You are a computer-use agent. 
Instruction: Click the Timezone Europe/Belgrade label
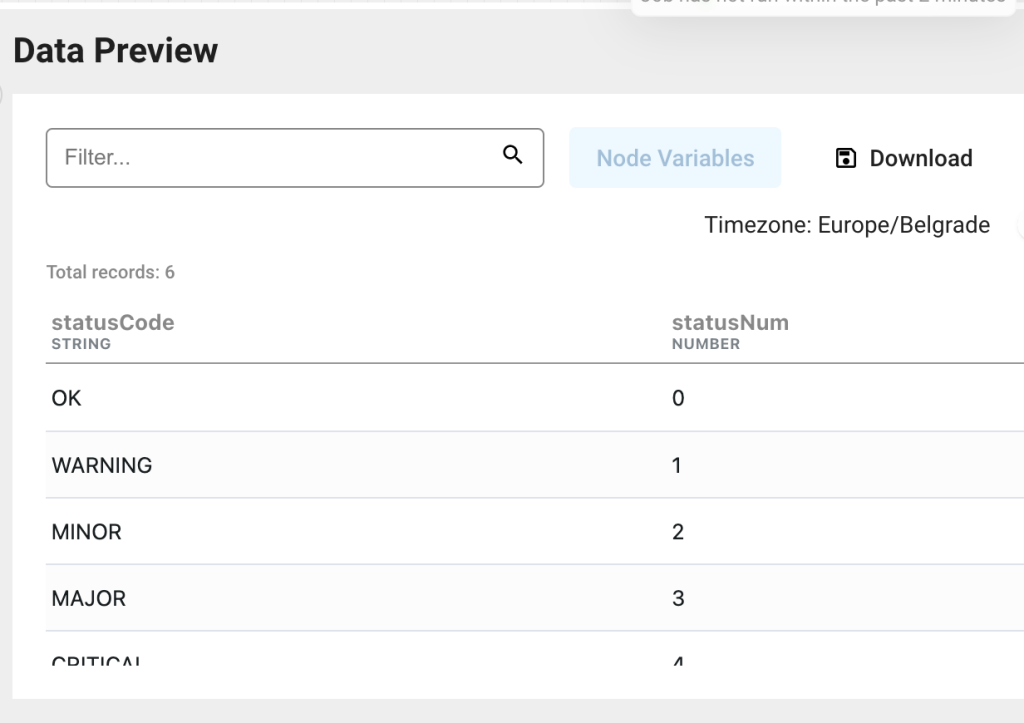coord(847,225)
